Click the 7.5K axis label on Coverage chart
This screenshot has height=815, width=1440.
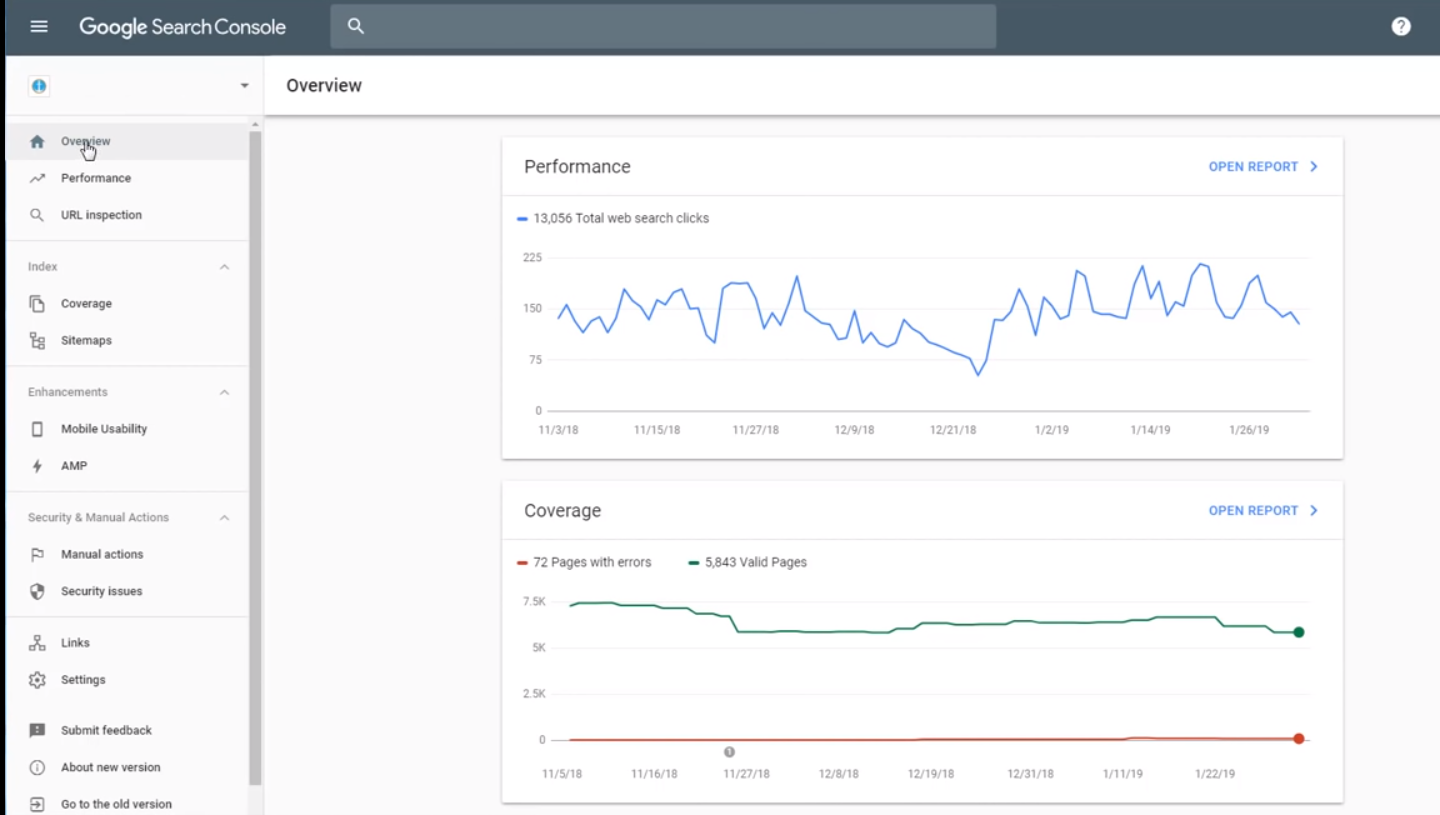[x=534, y=602]
